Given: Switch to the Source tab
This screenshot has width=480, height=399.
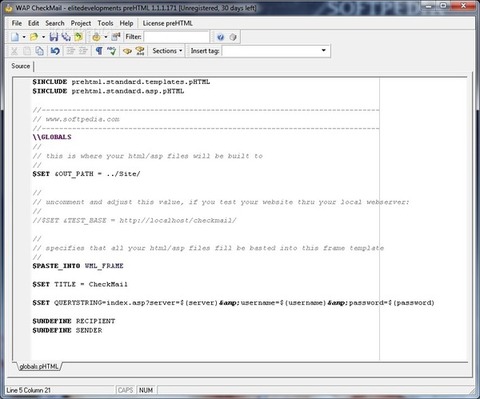Looking at the screenshot, I should click(21, 66).
